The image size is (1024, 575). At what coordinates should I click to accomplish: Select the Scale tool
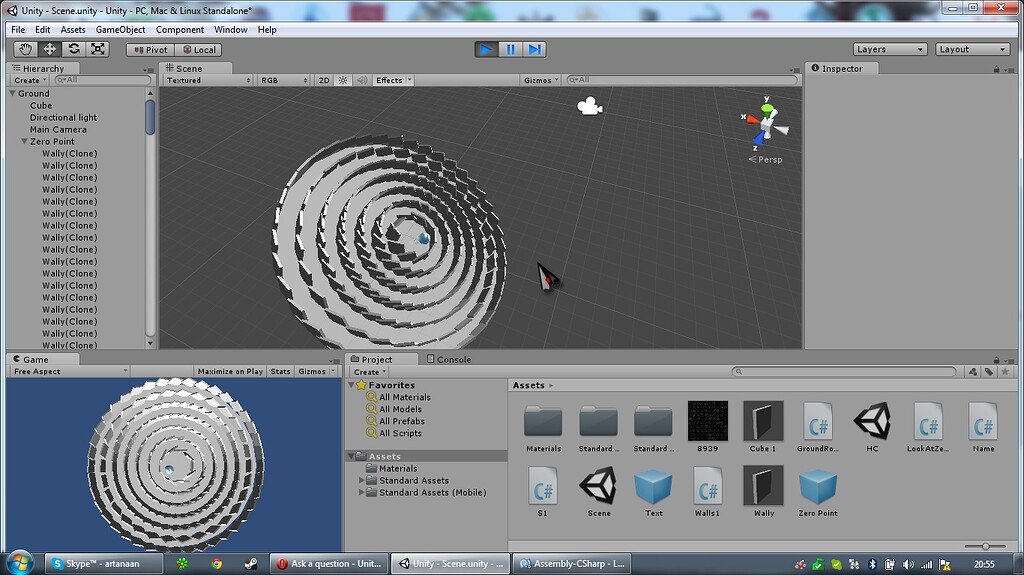coord(97,49)
